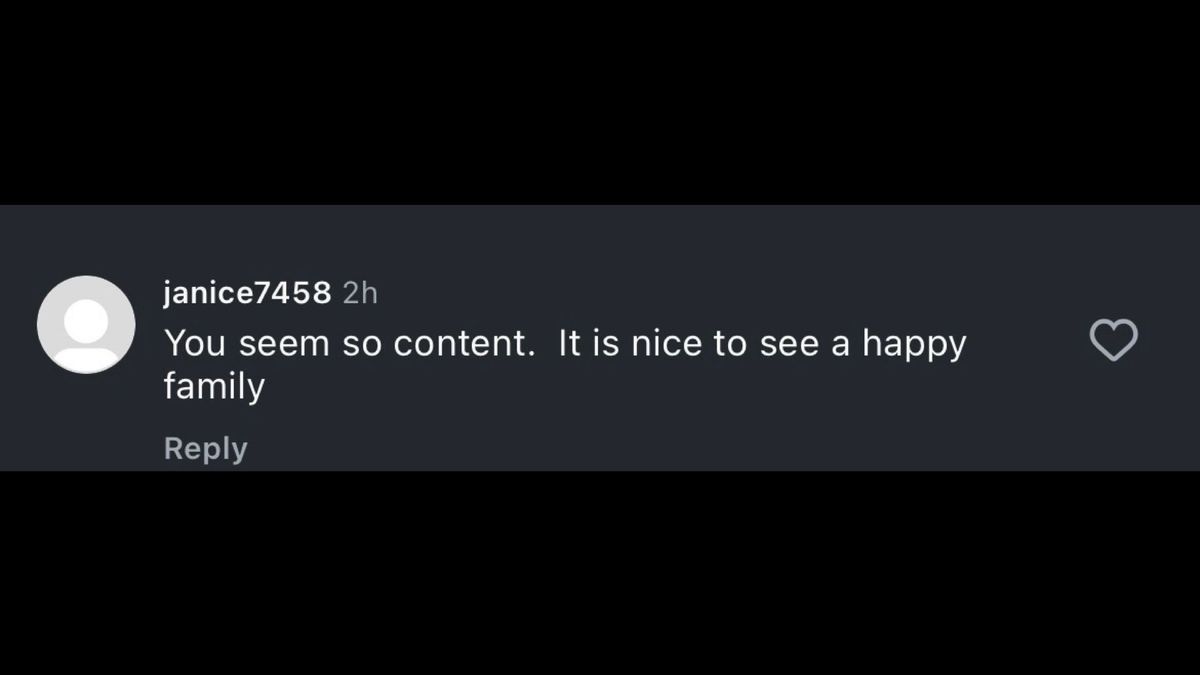1200x675 pixels.
Task: Click the gray person silhouette icon
Action: [86, 325]
